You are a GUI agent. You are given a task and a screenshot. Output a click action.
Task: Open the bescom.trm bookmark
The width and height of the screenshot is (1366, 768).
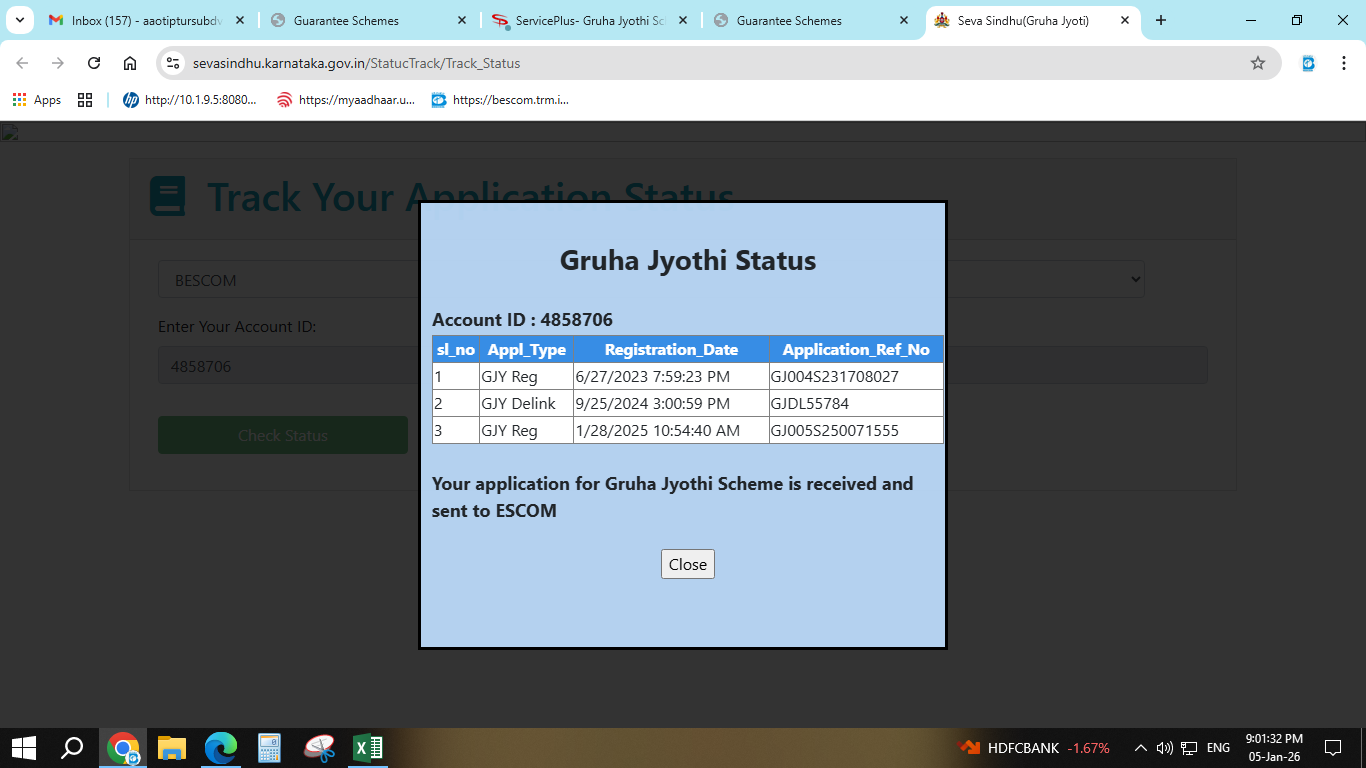click(500, 100)
